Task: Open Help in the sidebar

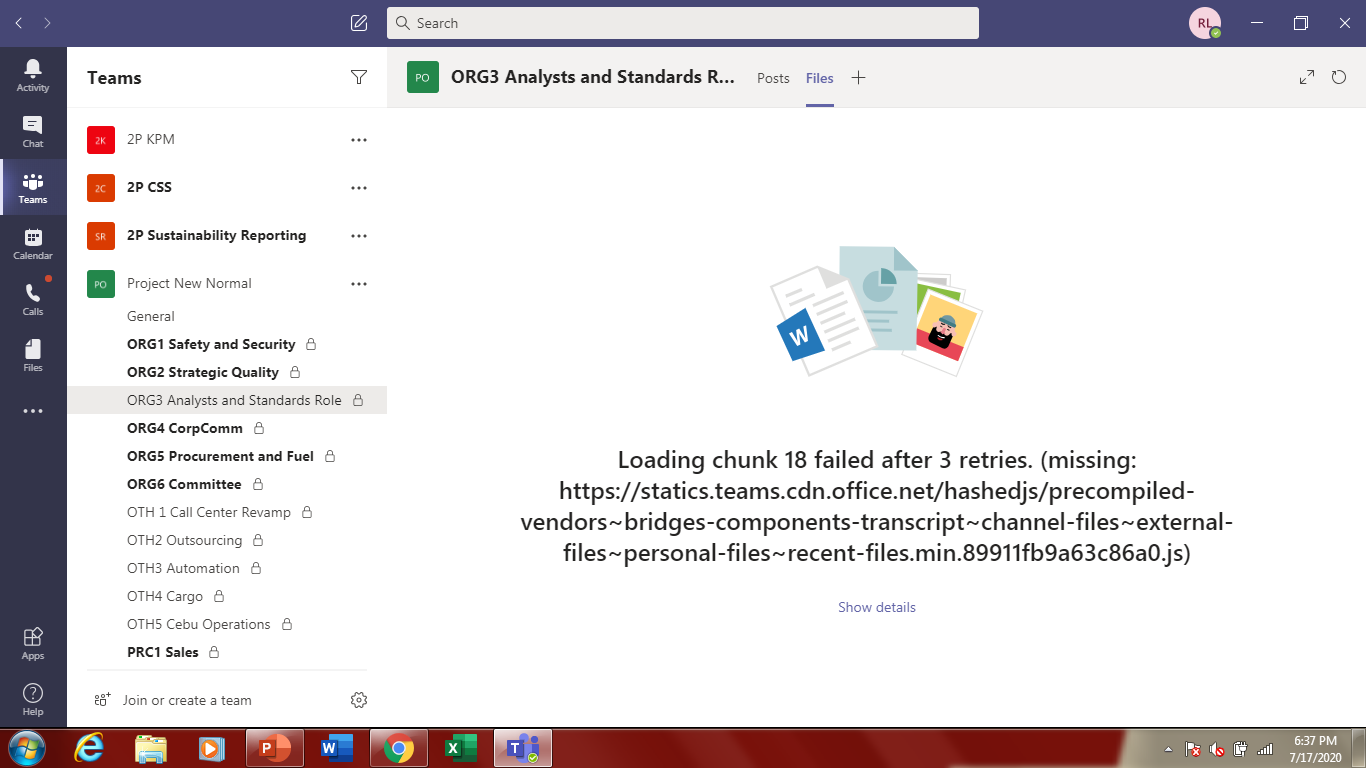Action: click(33, 699)
